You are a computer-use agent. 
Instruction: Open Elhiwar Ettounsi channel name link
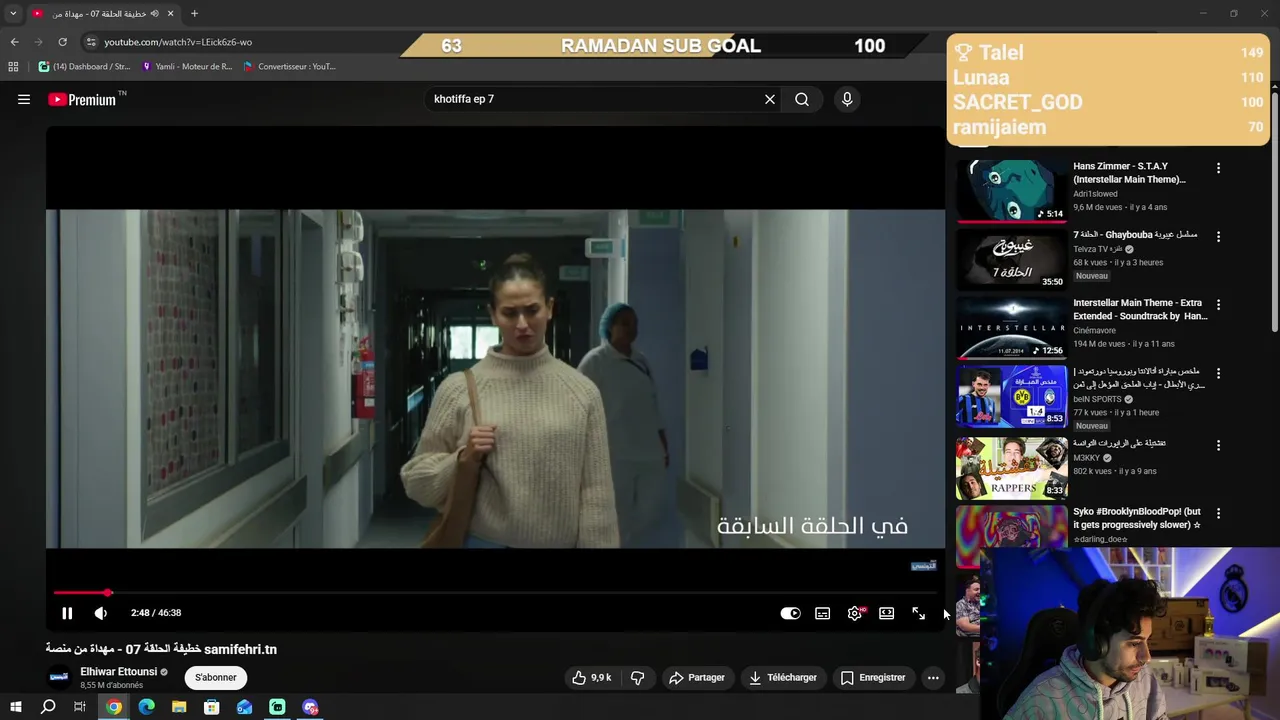(118, 672)
